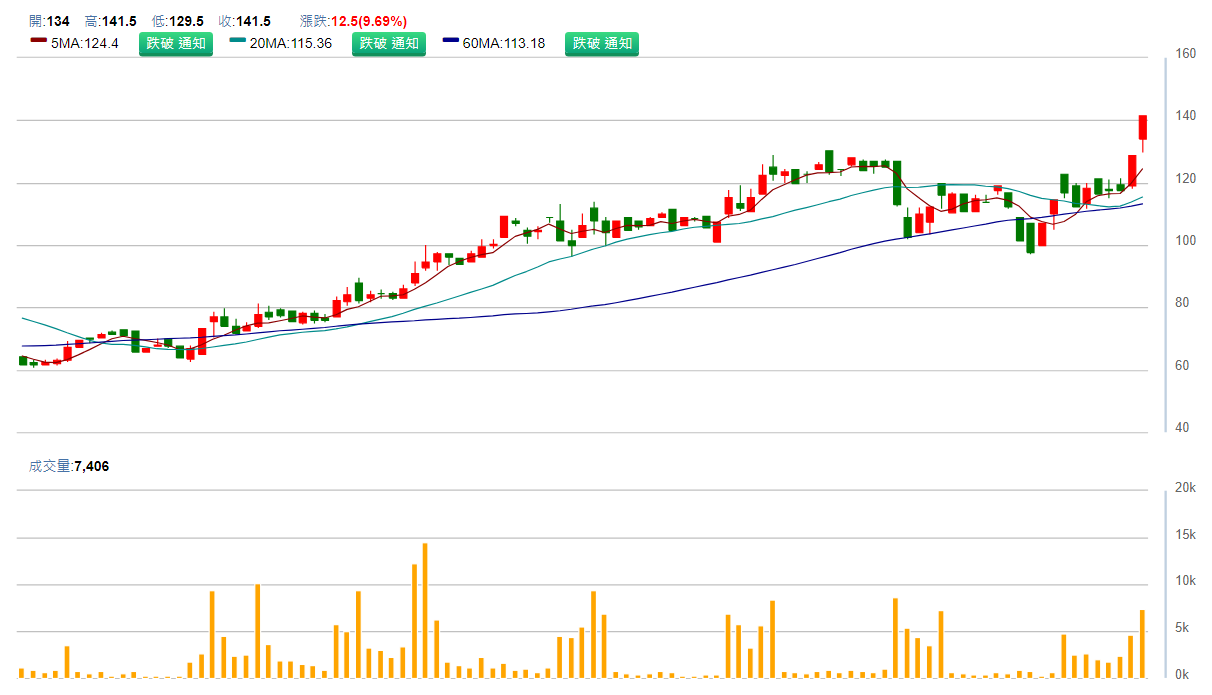The image size is (1212, 695).
Task: Click the 跌破 通知 button beside 5MA
Action: [x=175, y=44]
